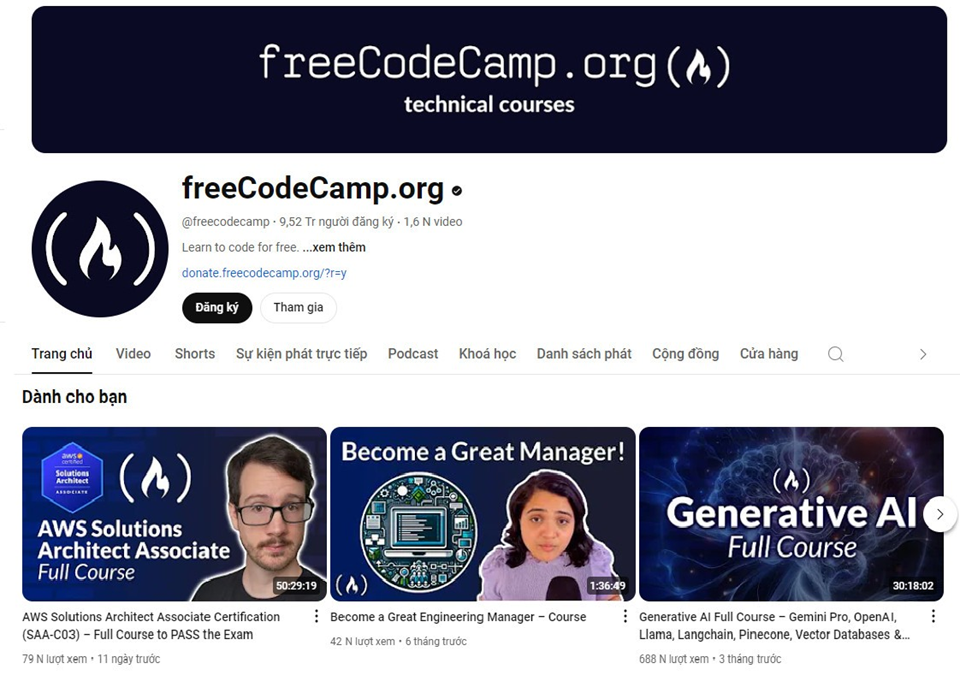Screen dimensions: 960x687
Task: Play the Generative AI Full Course thumbnail
Action: pyautogui.click(x=791, y=514)
